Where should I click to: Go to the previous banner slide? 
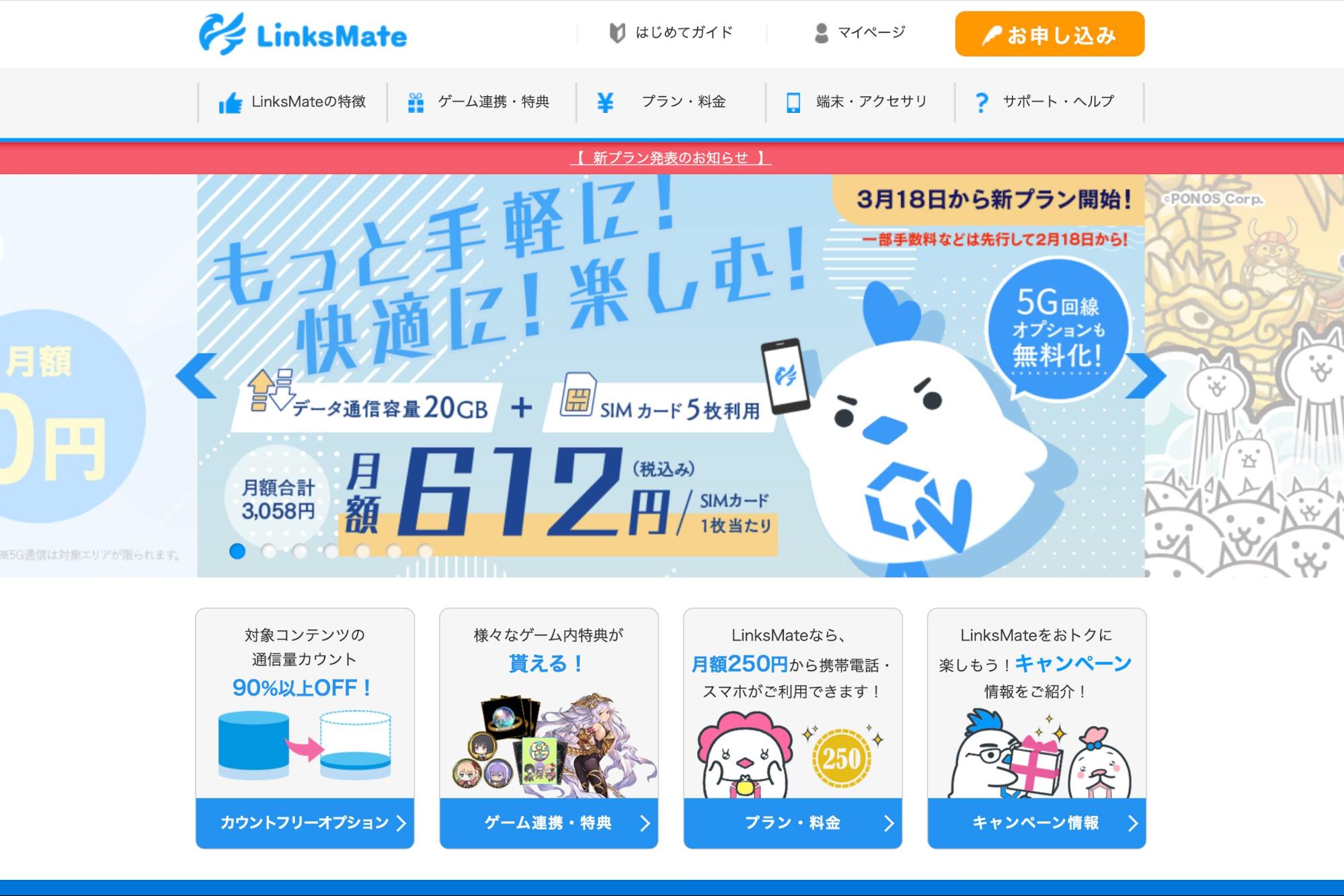(x=196, y=376)
